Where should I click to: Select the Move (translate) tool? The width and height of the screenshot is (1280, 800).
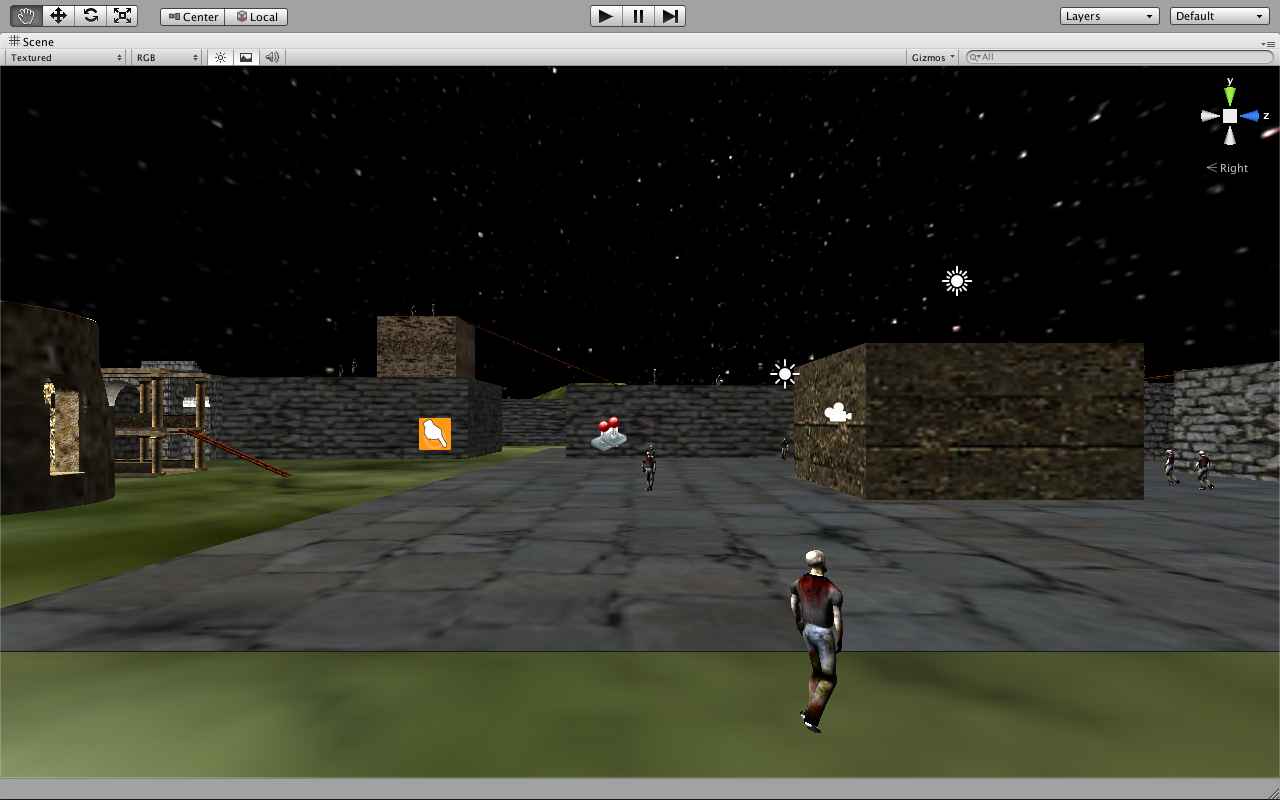tap(58, 15)
